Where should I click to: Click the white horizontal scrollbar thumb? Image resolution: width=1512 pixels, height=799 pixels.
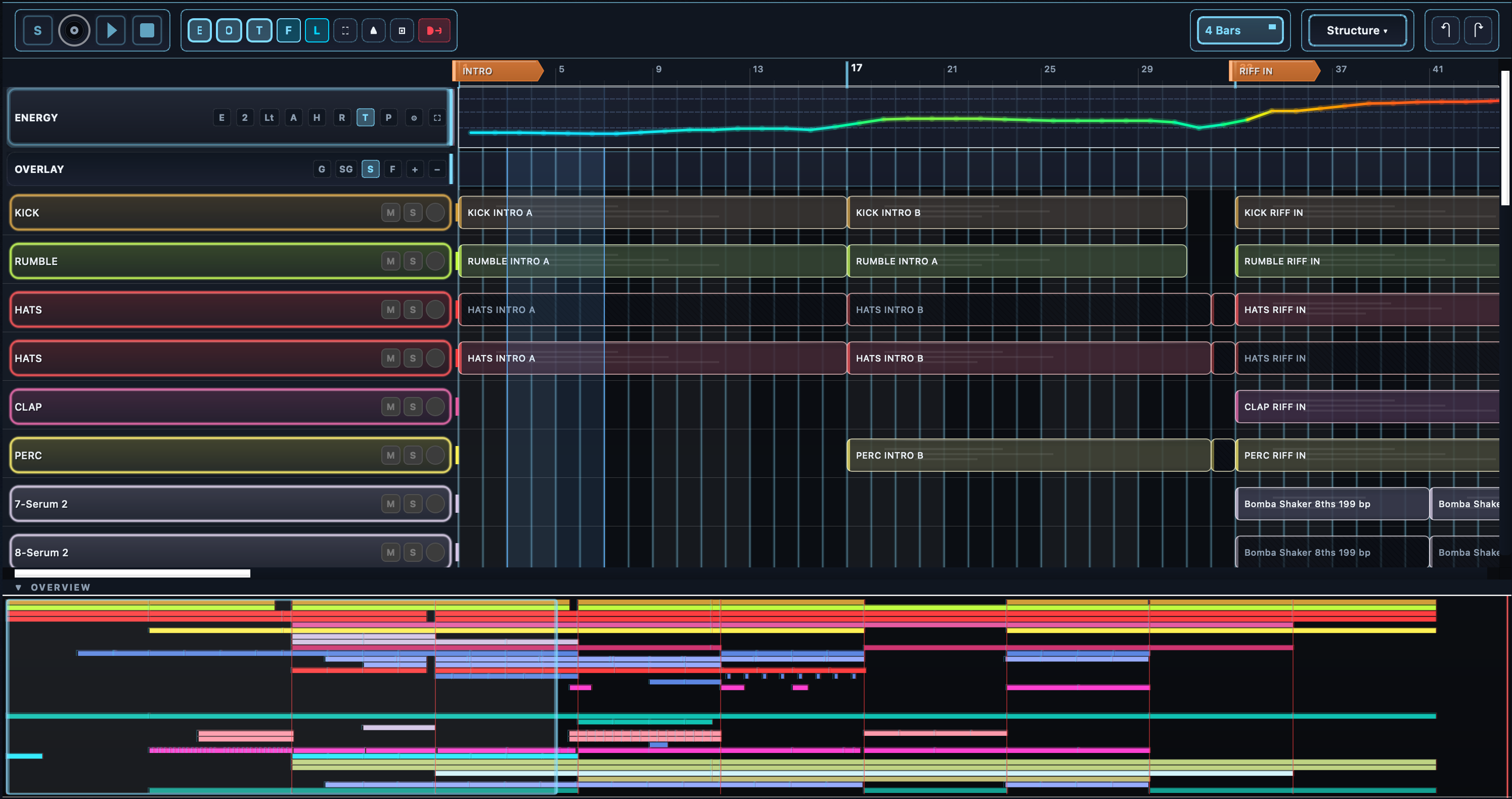(x=132, y=573)
